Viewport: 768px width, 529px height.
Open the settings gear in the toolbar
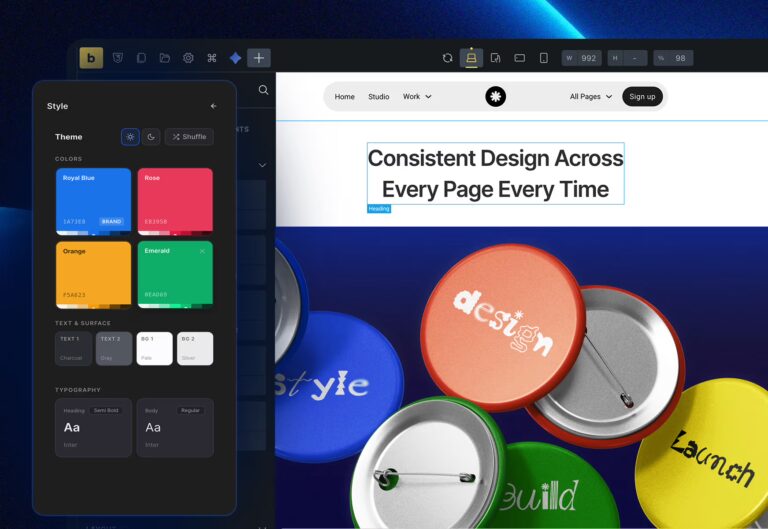coord(188,58)
